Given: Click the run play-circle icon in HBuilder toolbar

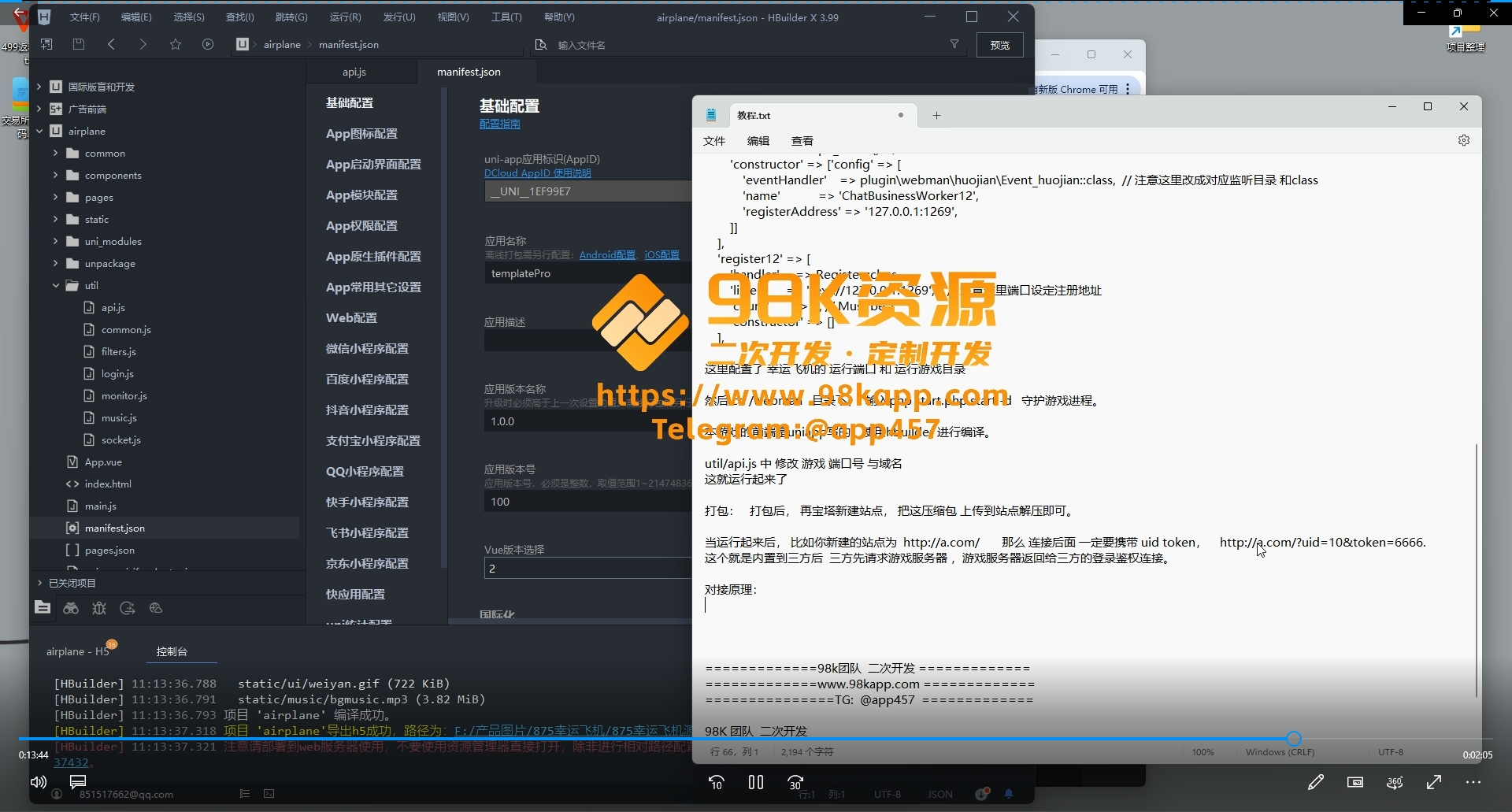Looking at the screenshot, I should click(208, 45).
